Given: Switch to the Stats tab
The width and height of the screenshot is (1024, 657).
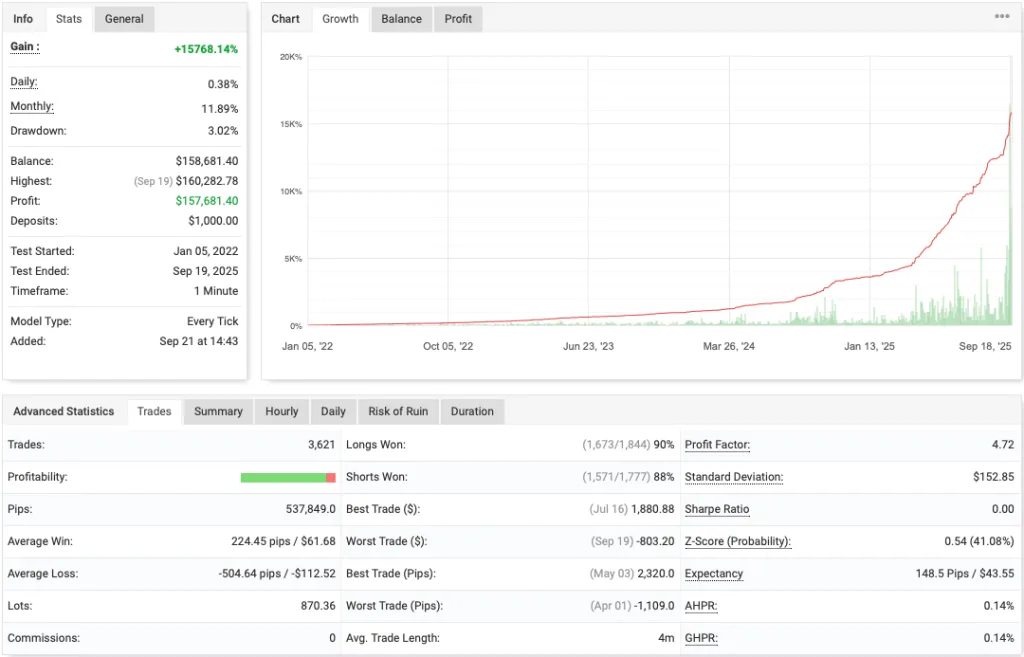Looking at the screenshot, I should pos(68,18).
